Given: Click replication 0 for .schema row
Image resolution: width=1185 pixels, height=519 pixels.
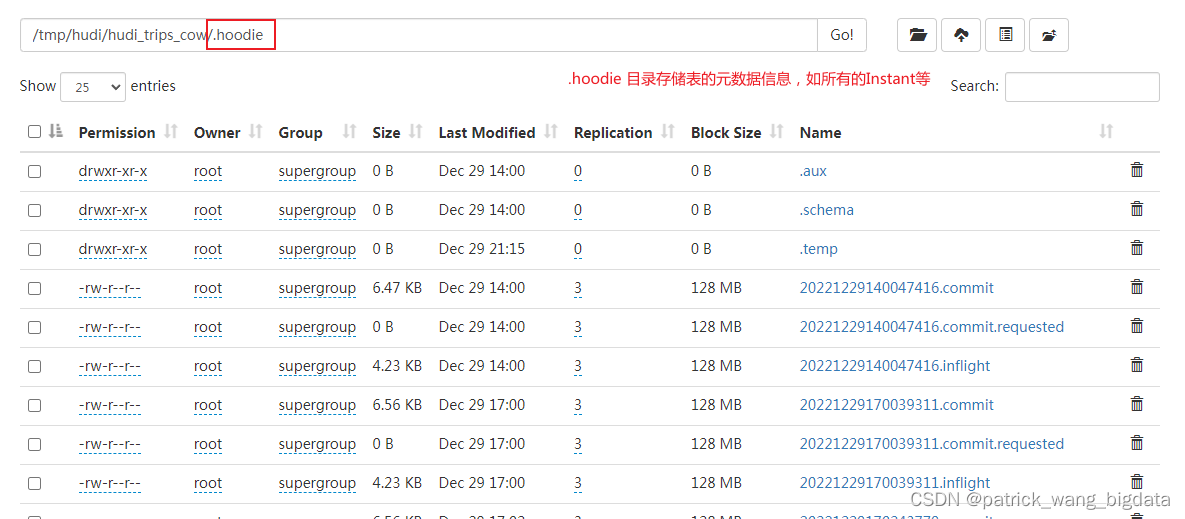Looking at the screenshot, I should pos(578,210).
